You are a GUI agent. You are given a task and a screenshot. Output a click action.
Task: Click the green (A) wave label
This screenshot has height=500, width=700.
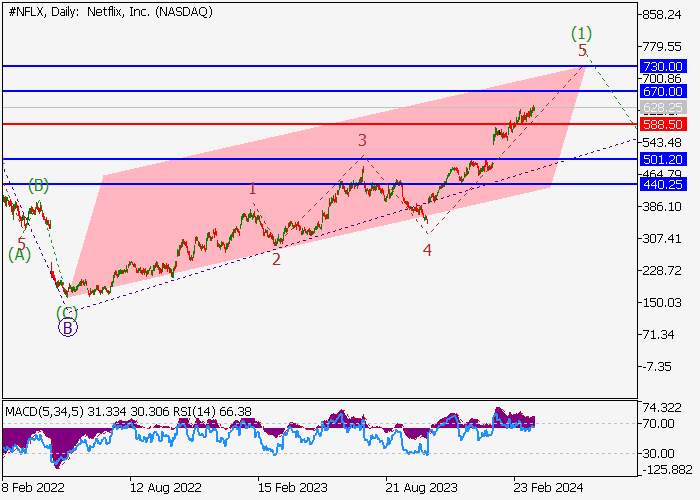pos(20,255)
